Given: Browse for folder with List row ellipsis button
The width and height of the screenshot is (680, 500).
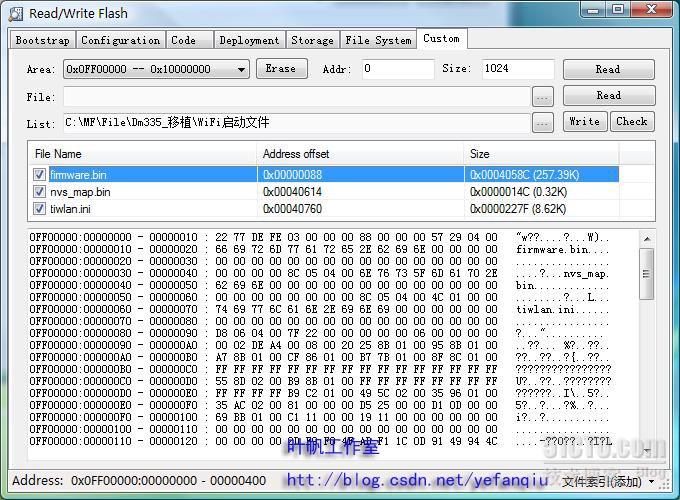Looking at the screenshot, I should pos(543,123).
